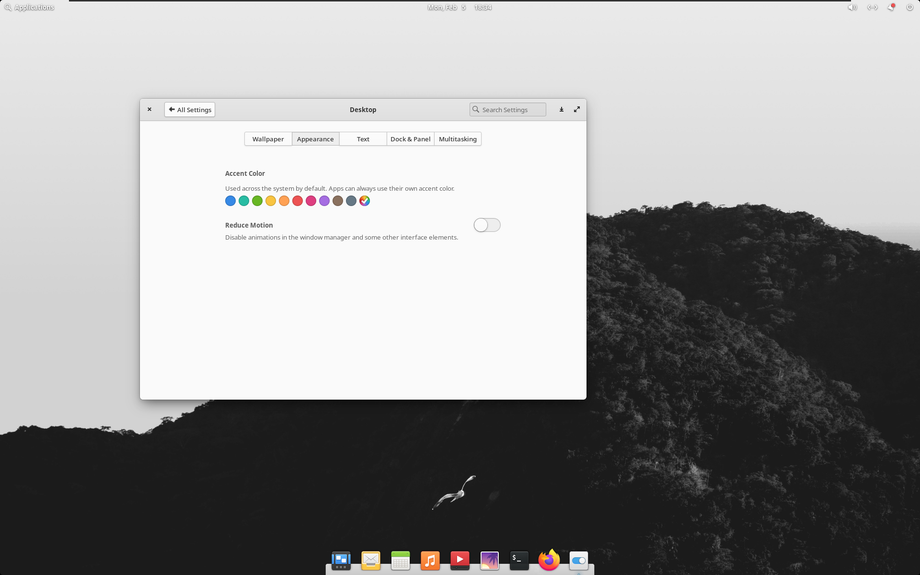
Task: Launch the Music app from the dock
Action: (x=430, y=560)
